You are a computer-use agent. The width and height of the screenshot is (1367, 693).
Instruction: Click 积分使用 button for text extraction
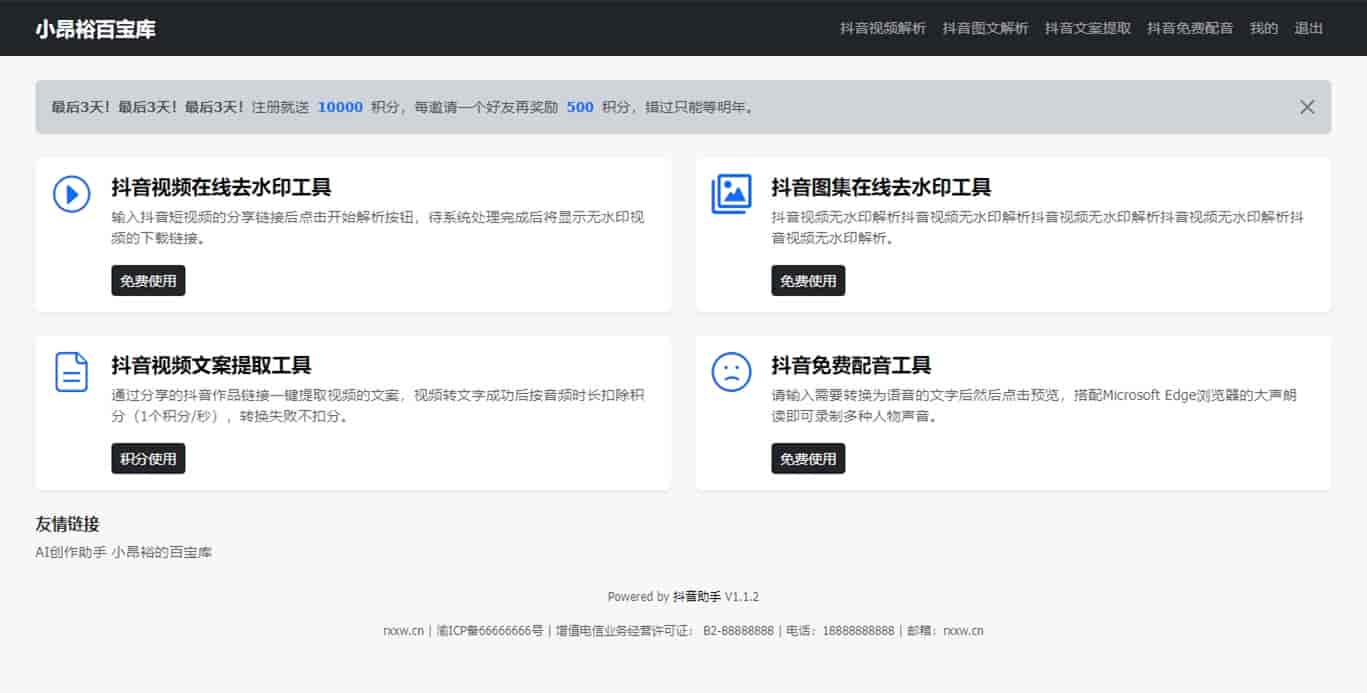coord(148,459)
